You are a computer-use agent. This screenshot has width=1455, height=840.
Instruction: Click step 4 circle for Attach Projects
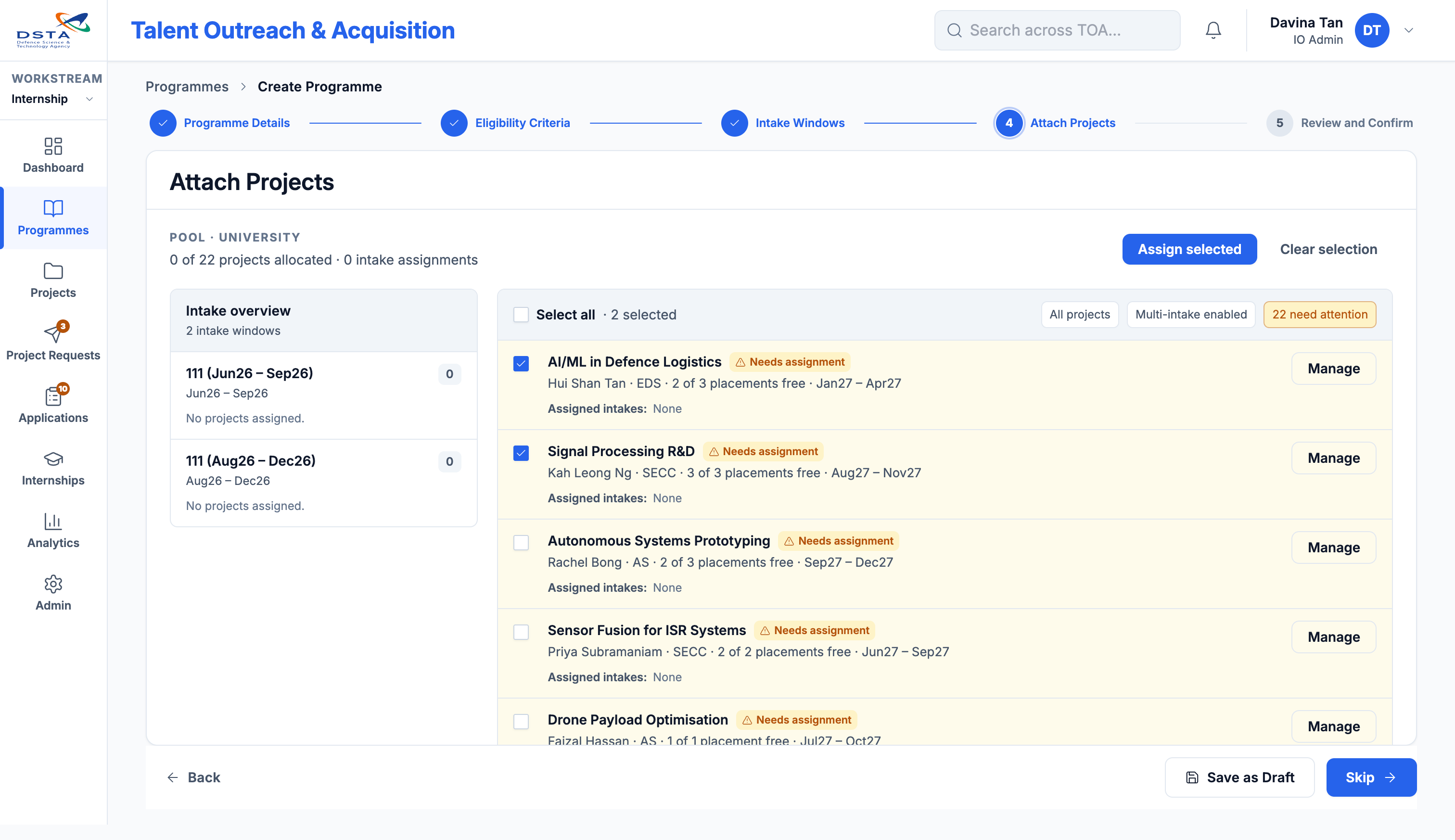(1009, 123)
